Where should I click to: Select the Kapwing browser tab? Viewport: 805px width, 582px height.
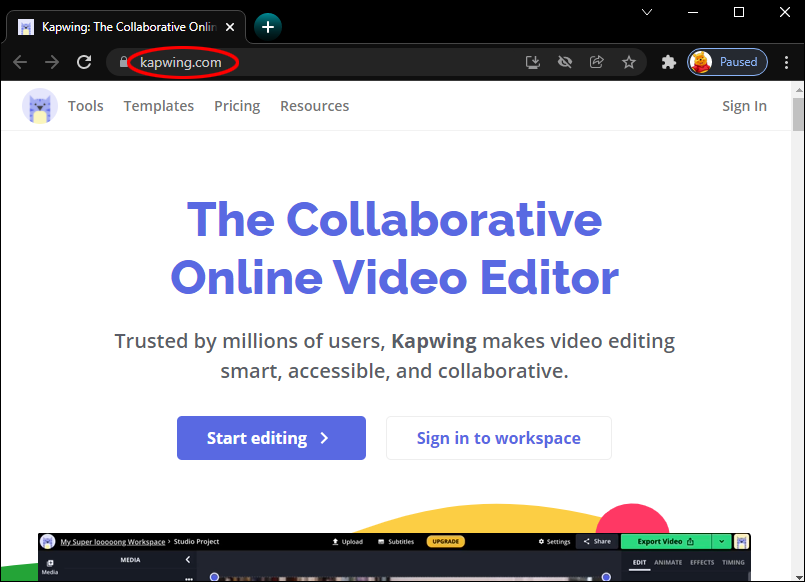tap(126, 27)
